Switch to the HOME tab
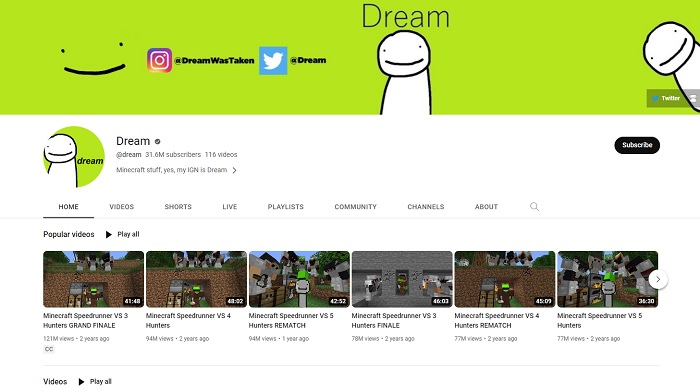Screen dimensions: 700x392 point(68,207)
